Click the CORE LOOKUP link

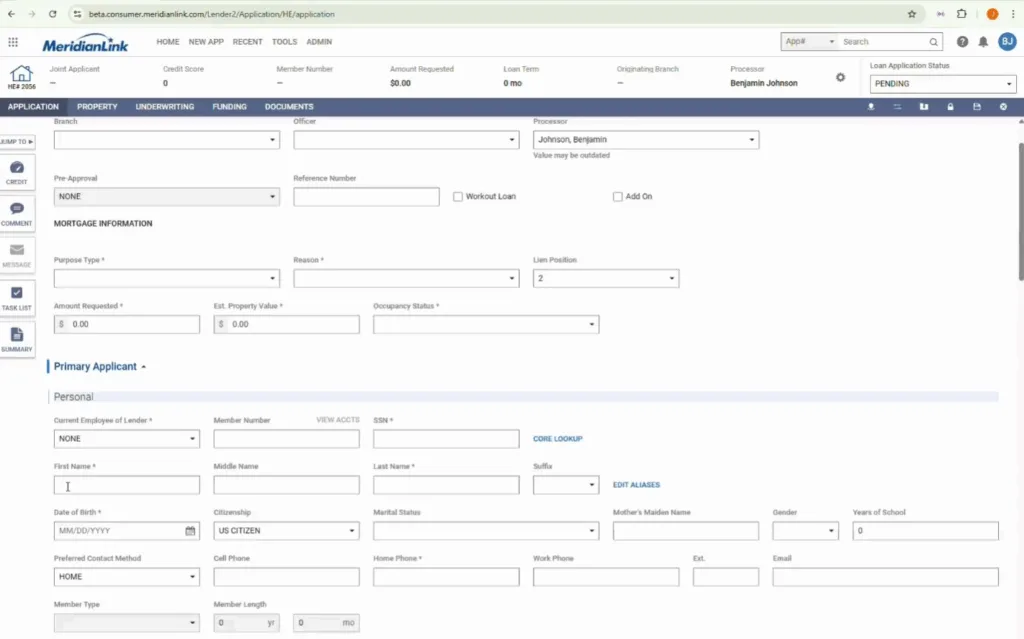(558, 438)
